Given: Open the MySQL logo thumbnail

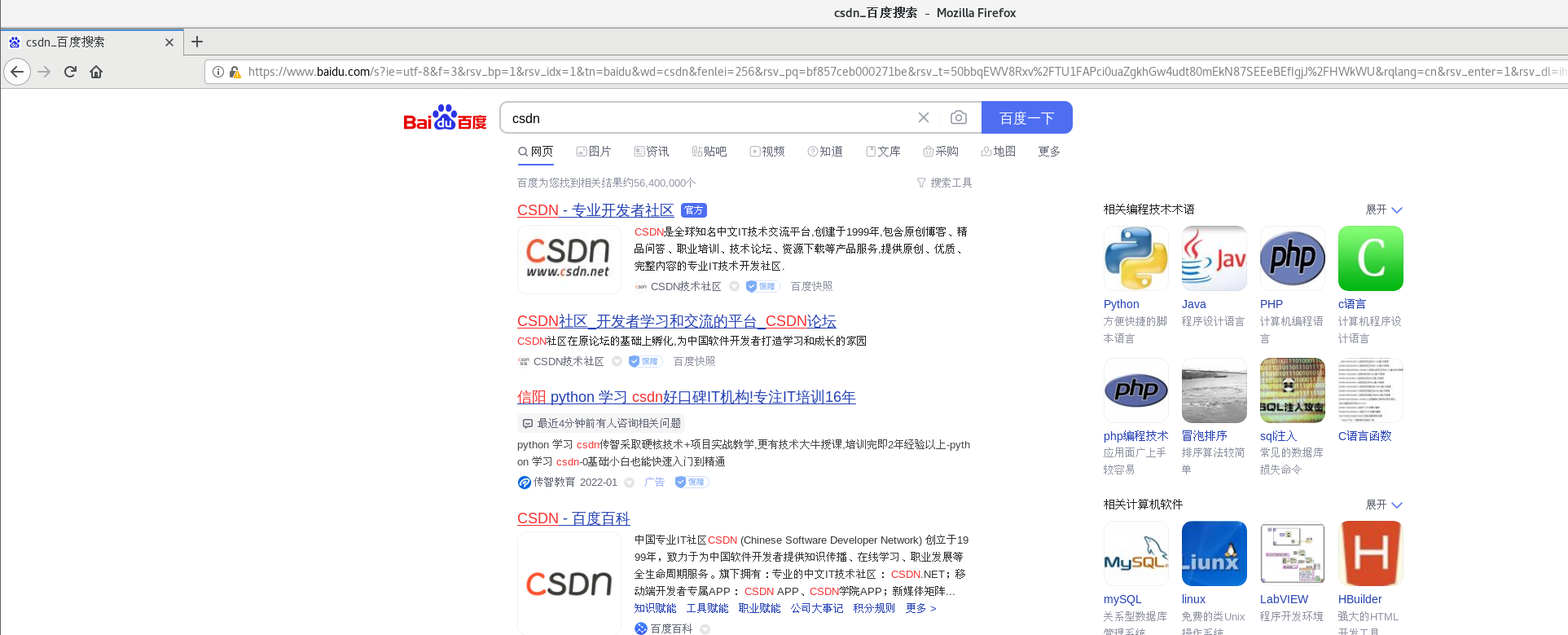Looking at the screenshot, I should tap(1136, 553).
